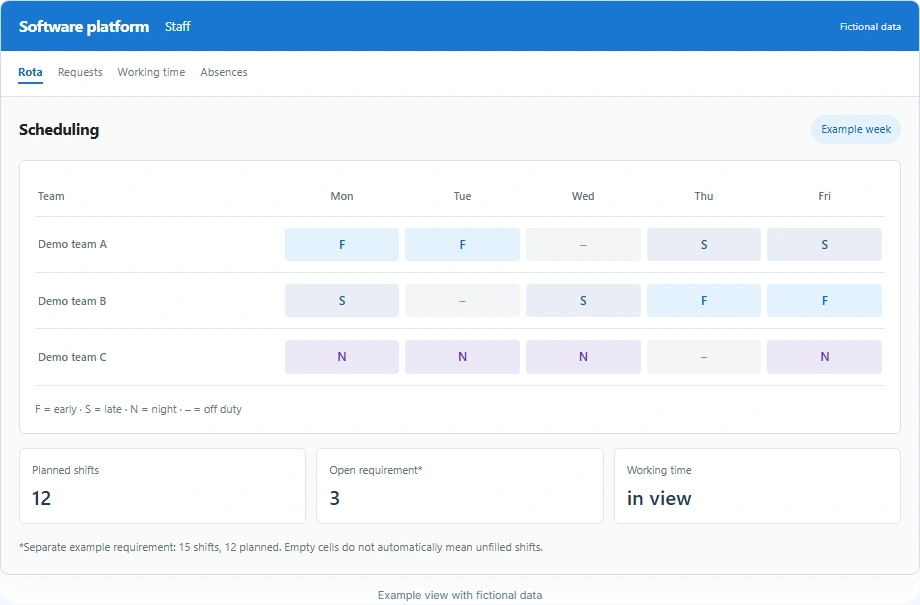The width and height of the screenshot is (920, 605).
Task: Click the Software platform title
Action: 84,26
